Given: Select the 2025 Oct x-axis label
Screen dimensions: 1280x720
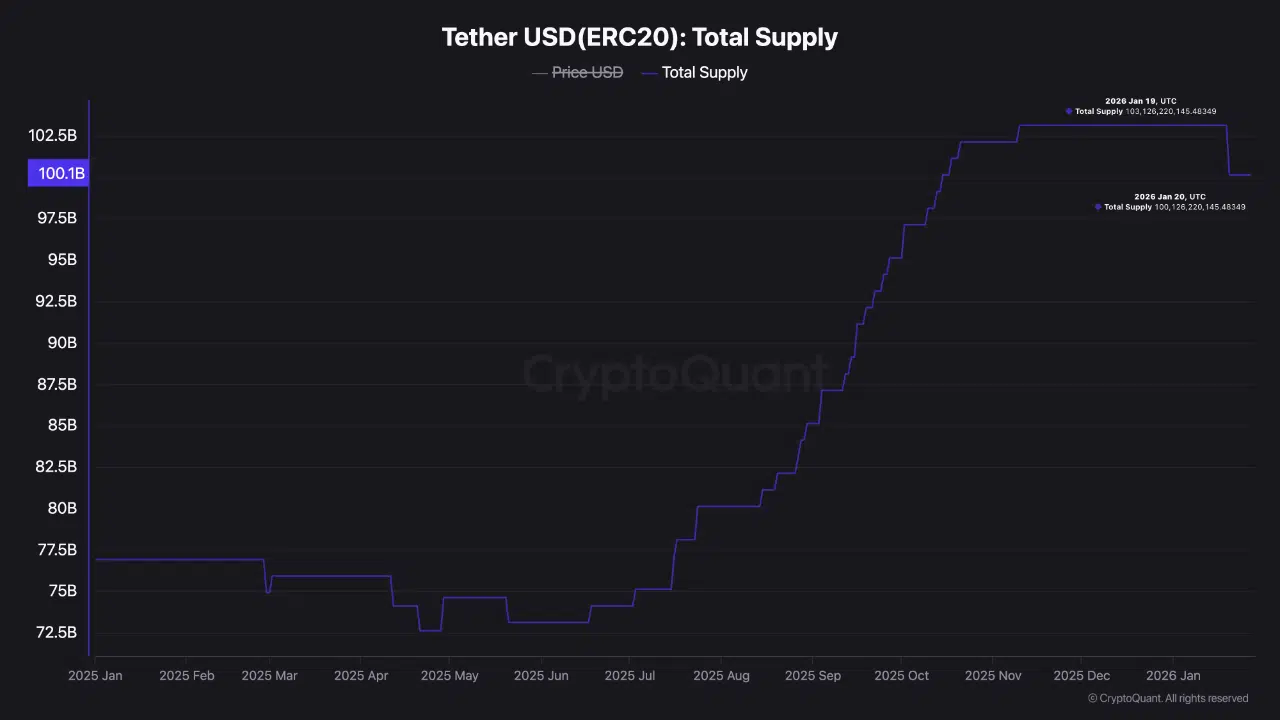Looking at the screenshot, I should tap(901, 676).
